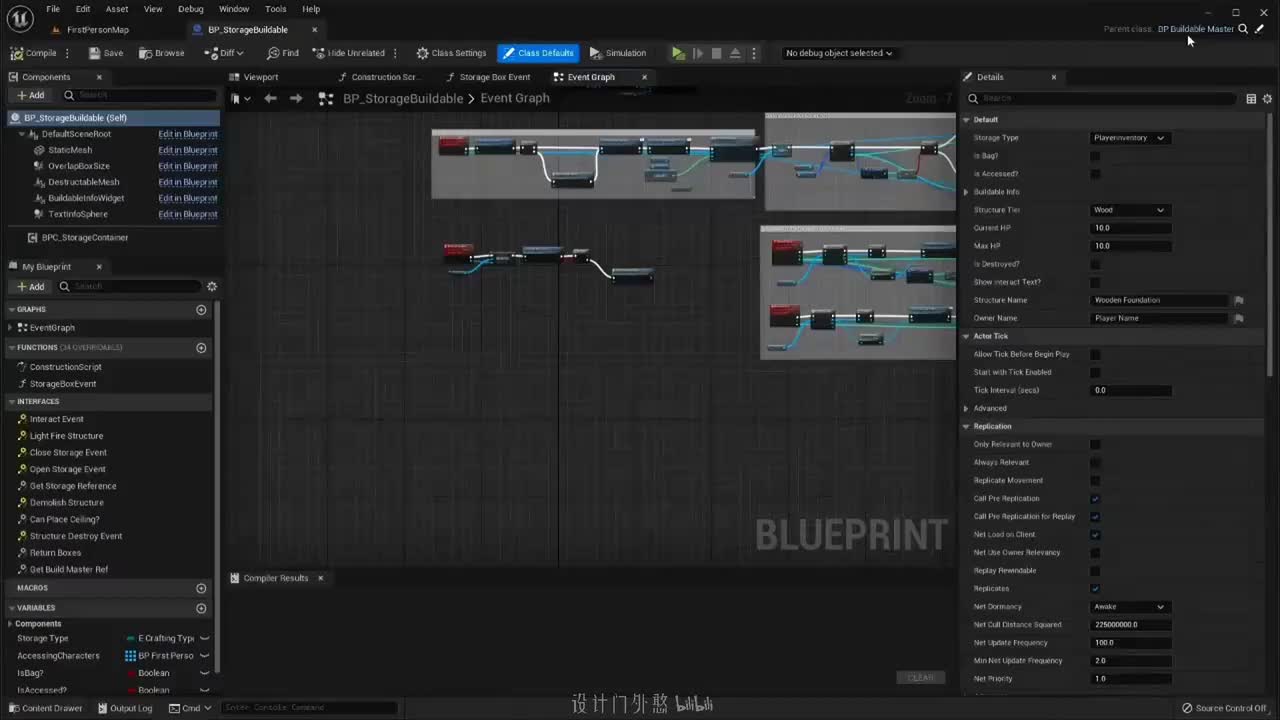Add a new graph plus icon
This screenshot has width=1280, height=720.
[x=201, y=310]
